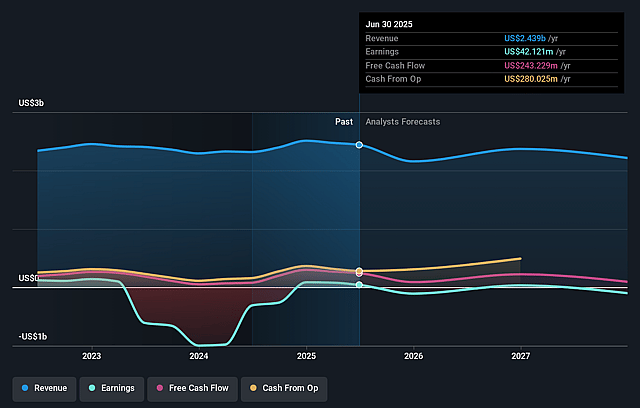
Task: Select the 2025 axis label
Action: point(306,356)
